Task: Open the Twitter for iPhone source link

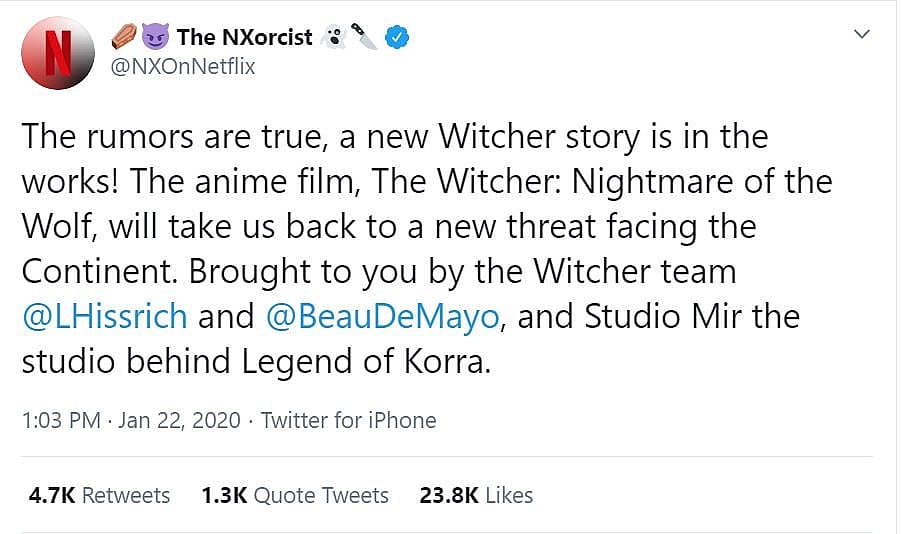Action: [x=348, y=420]
